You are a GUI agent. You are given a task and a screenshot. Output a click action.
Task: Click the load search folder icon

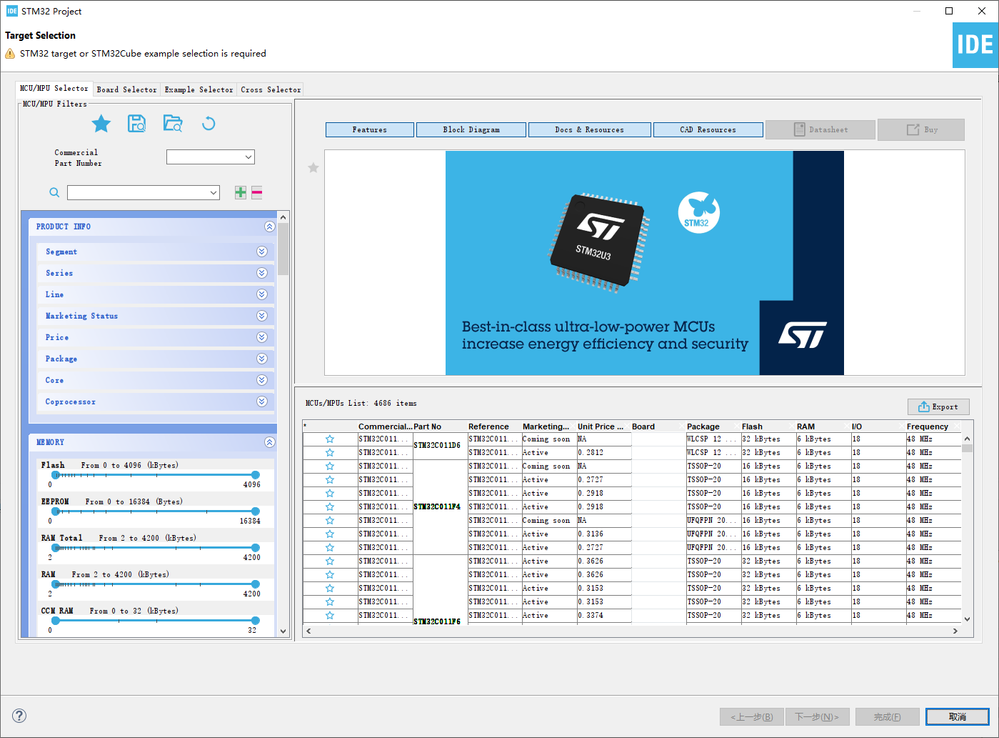173,124
